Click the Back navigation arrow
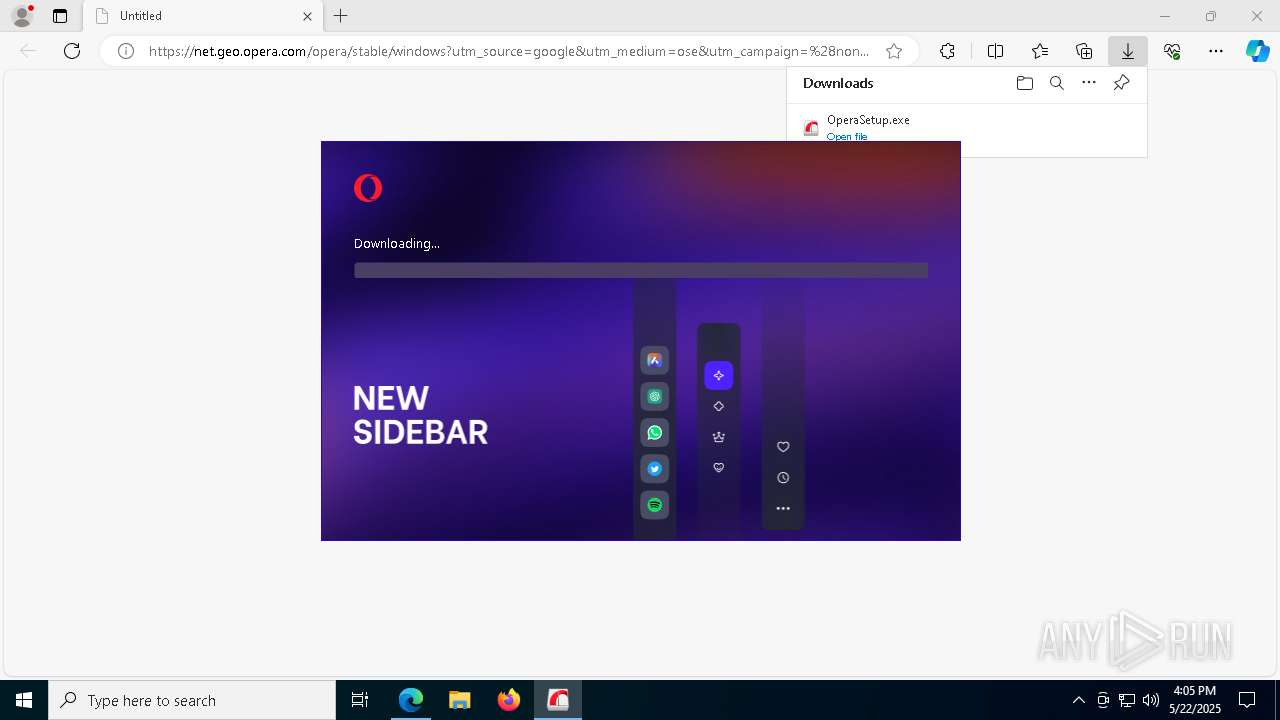Viewport: 1280px width, 720px height. 28,51
